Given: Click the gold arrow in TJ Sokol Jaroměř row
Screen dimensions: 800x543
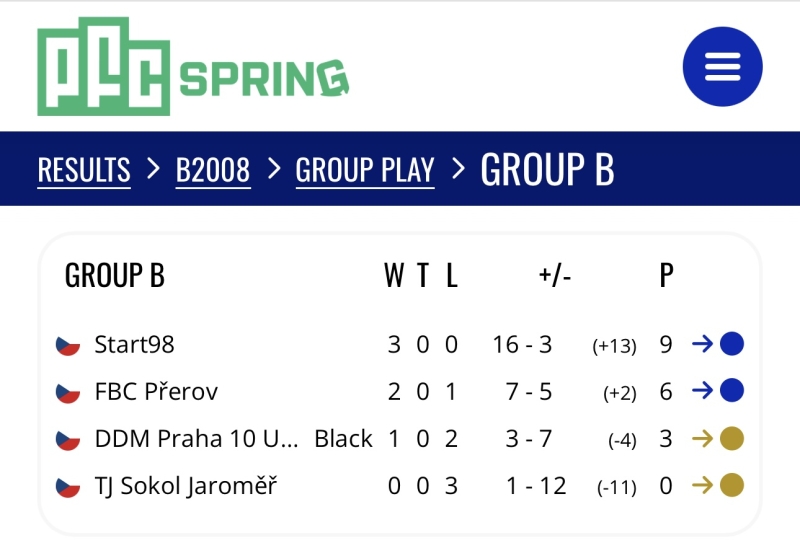Looking at the screenshot, I should coord(703,485).
